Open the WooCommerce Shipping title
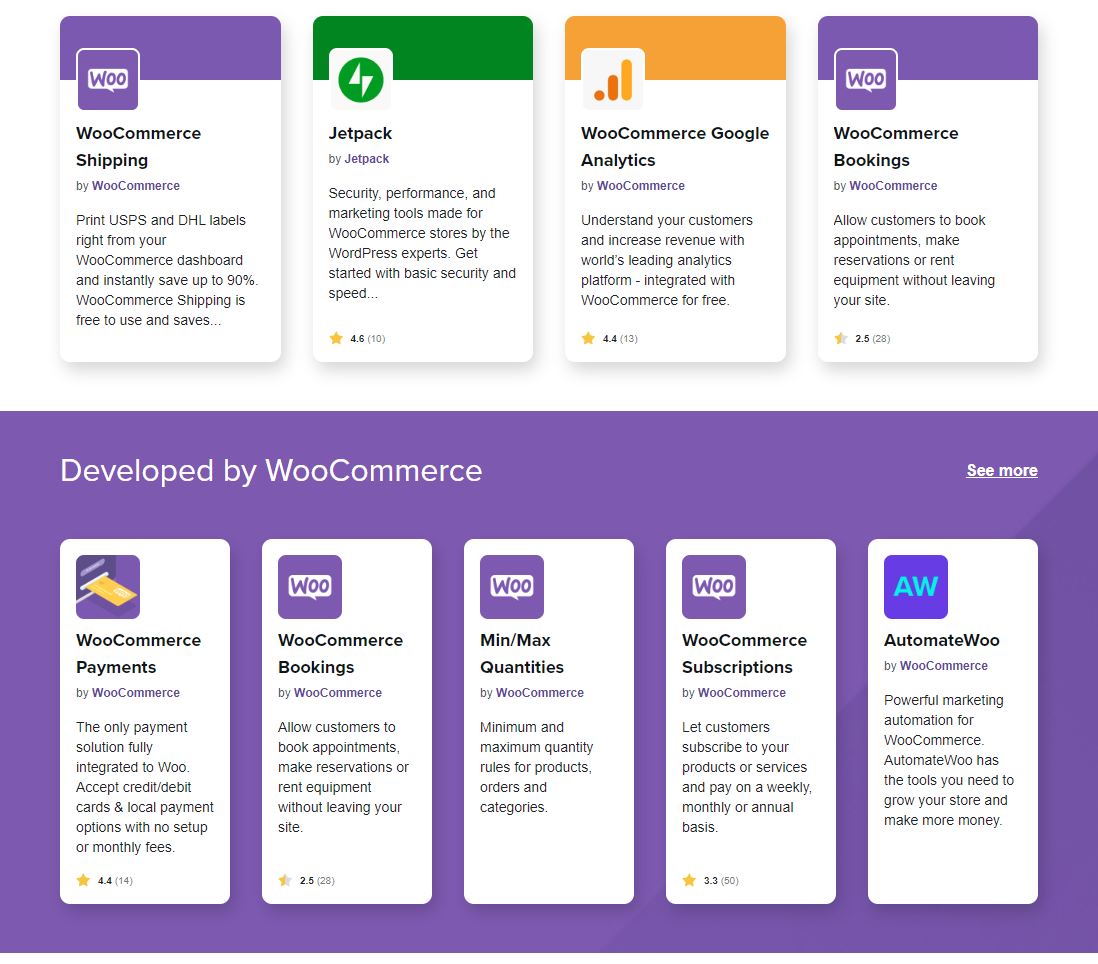This screenshot has height=964, width=1098. [139, 146]
